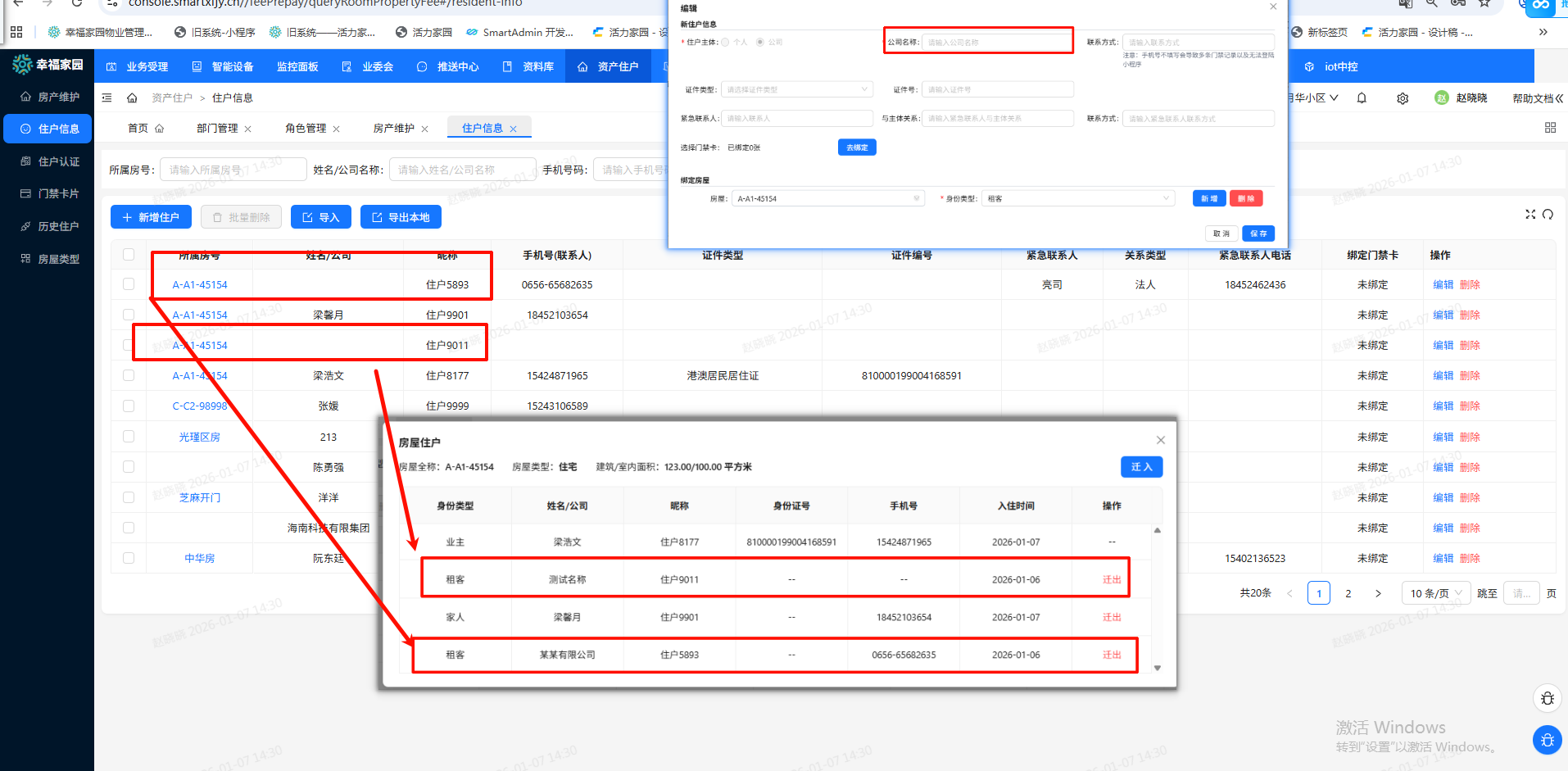Image resolution: width=1568 pixels, height=771 pixels.
Task: Open the settings gear in the header
Action: click(x=1403, y=98)
